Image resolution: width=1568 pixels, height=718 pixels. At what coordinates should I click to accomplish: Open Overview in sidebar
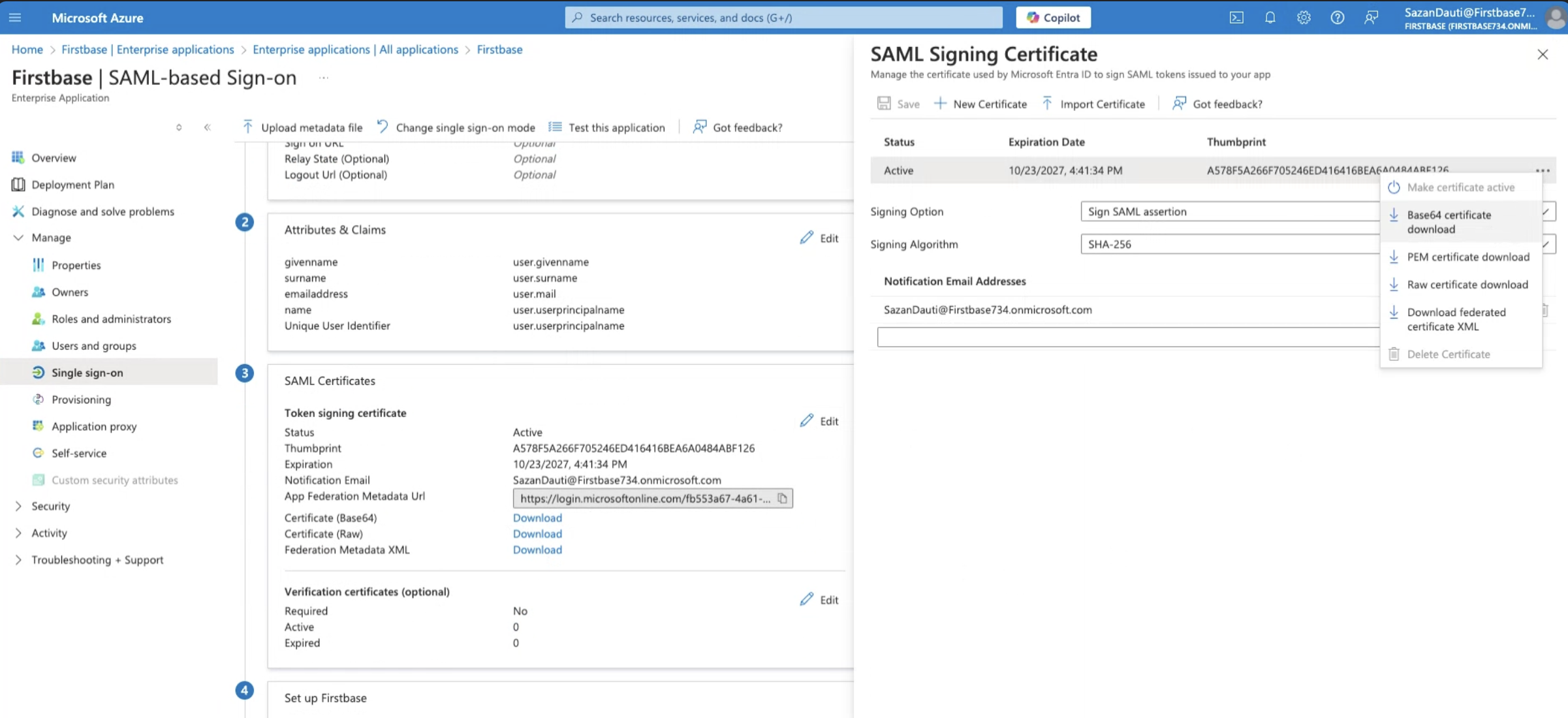[54, 158]
